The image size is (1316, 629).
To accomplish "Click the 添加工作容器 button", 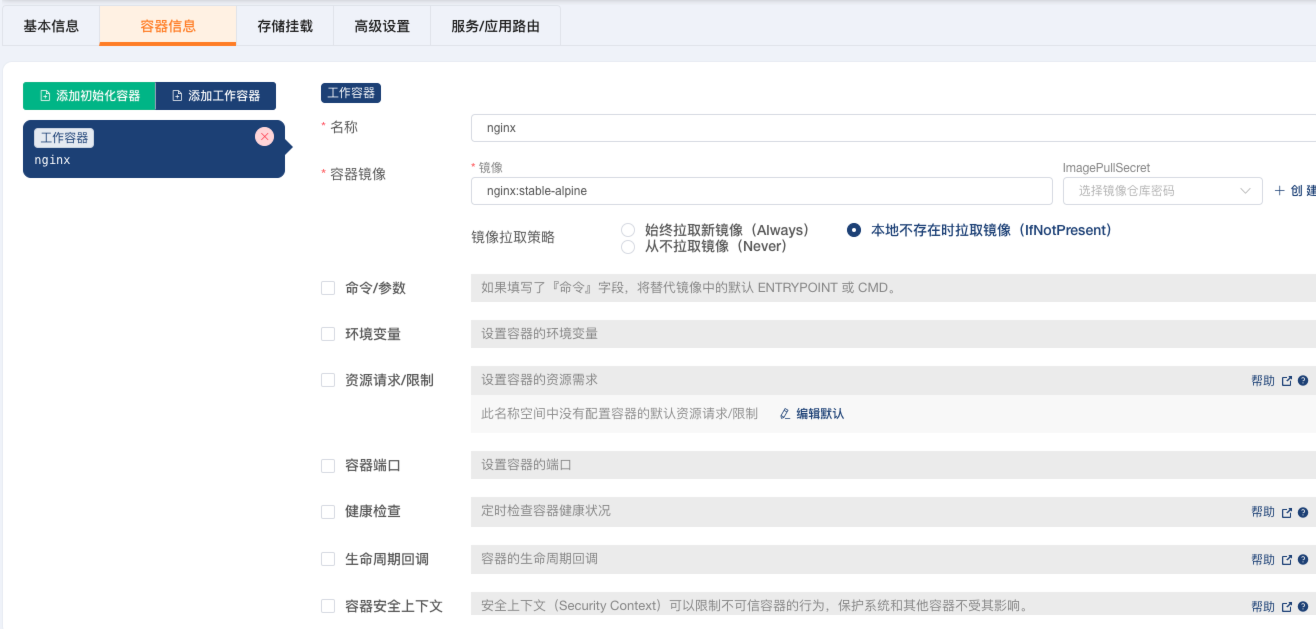I will [216, 96].
